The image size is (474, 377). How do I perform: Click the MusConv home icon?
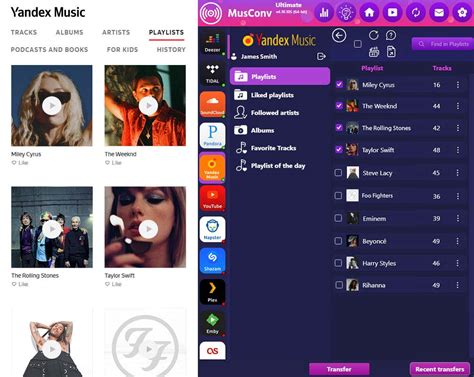pos(369,13)
